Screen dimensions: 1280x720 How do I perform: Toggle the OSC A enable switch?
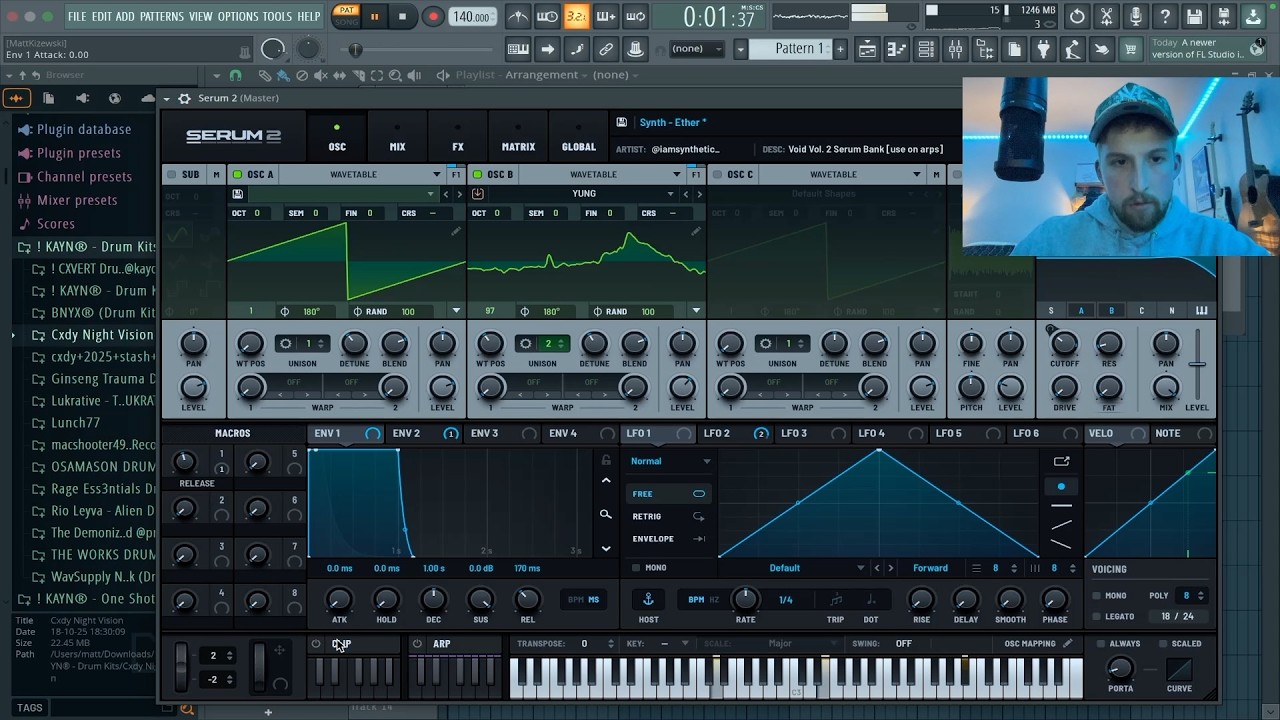tap(237, 174)
